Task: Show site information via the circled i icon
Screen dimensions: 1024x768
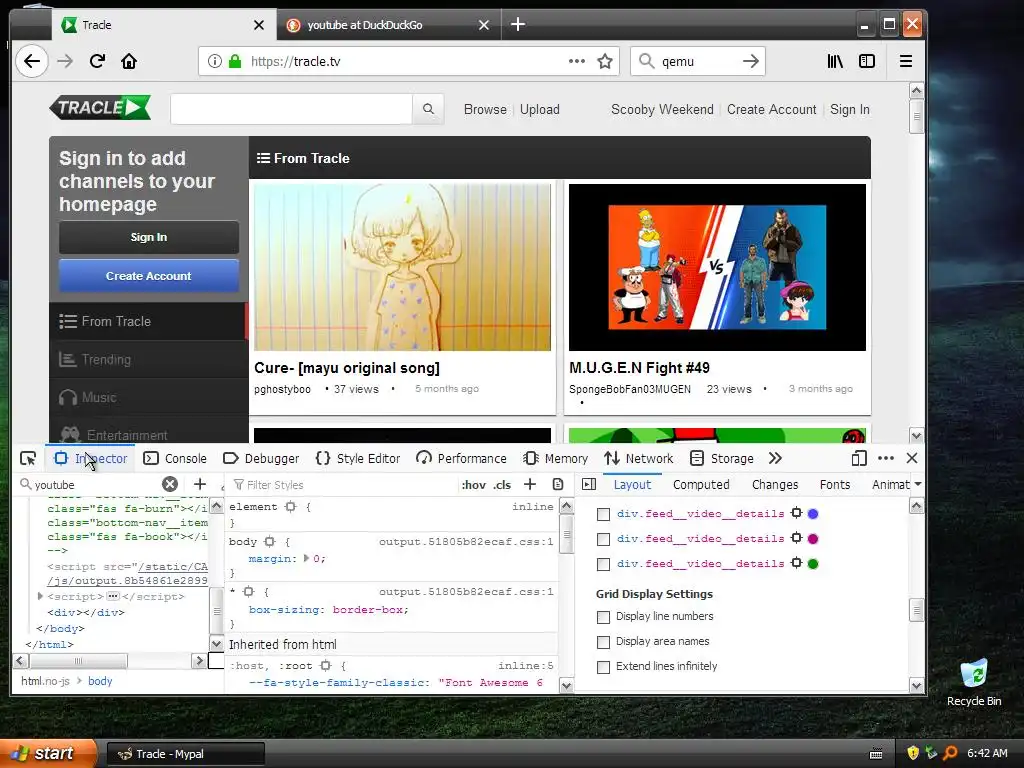Action: tap(214, 61)
